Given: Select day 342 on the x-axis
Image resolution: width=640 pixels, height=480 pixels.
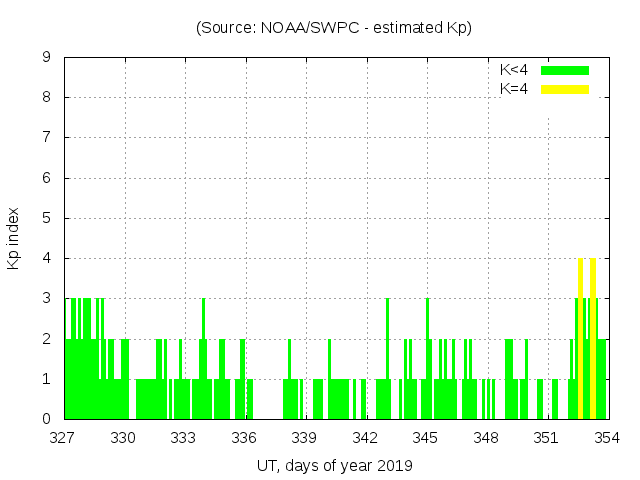Looking at the screenshot, I should tap(366, 438).
